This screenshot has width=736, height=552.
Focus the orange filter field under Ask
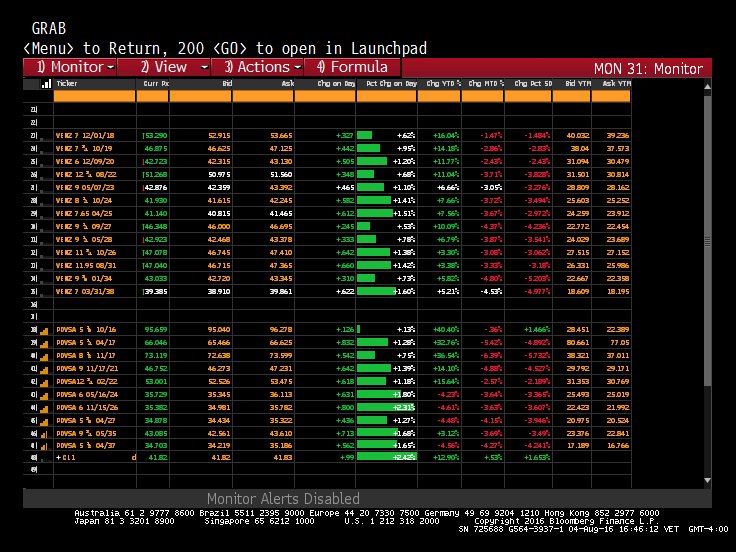point(263,96)
